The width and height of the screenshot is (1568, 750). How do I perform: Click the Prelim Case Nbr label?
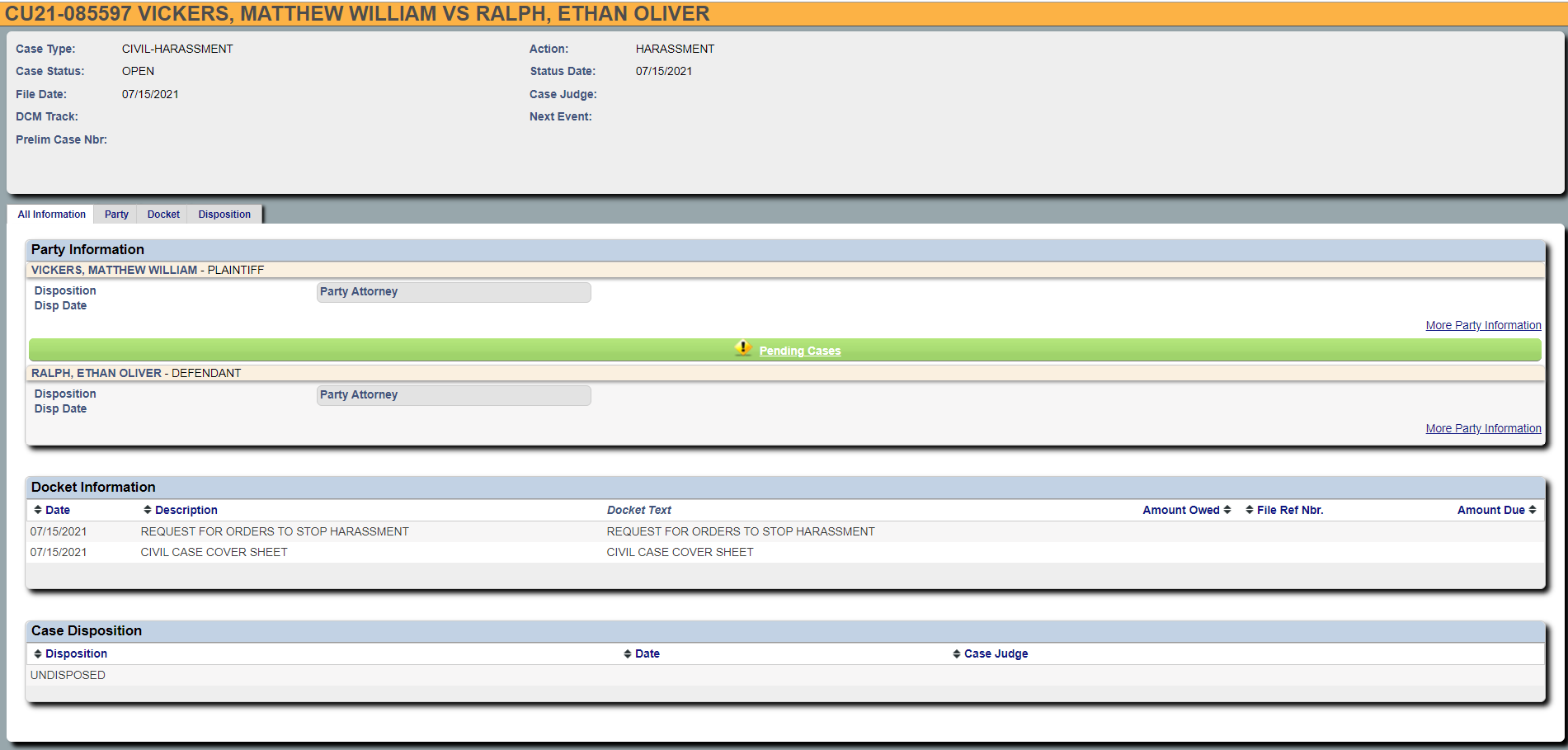[x=61, y=139]
